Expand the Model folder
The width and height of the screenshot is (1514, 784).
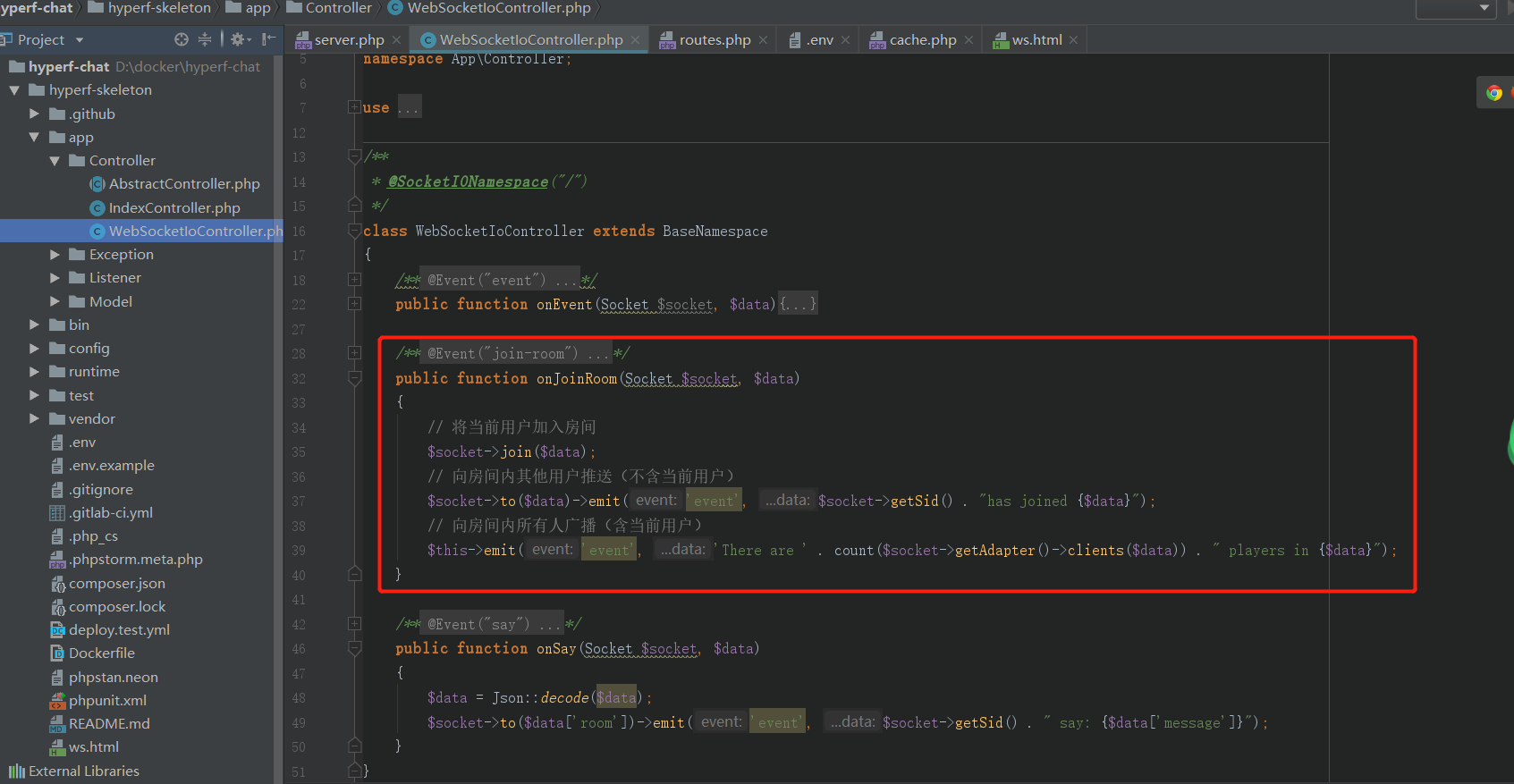click(55, 301)
